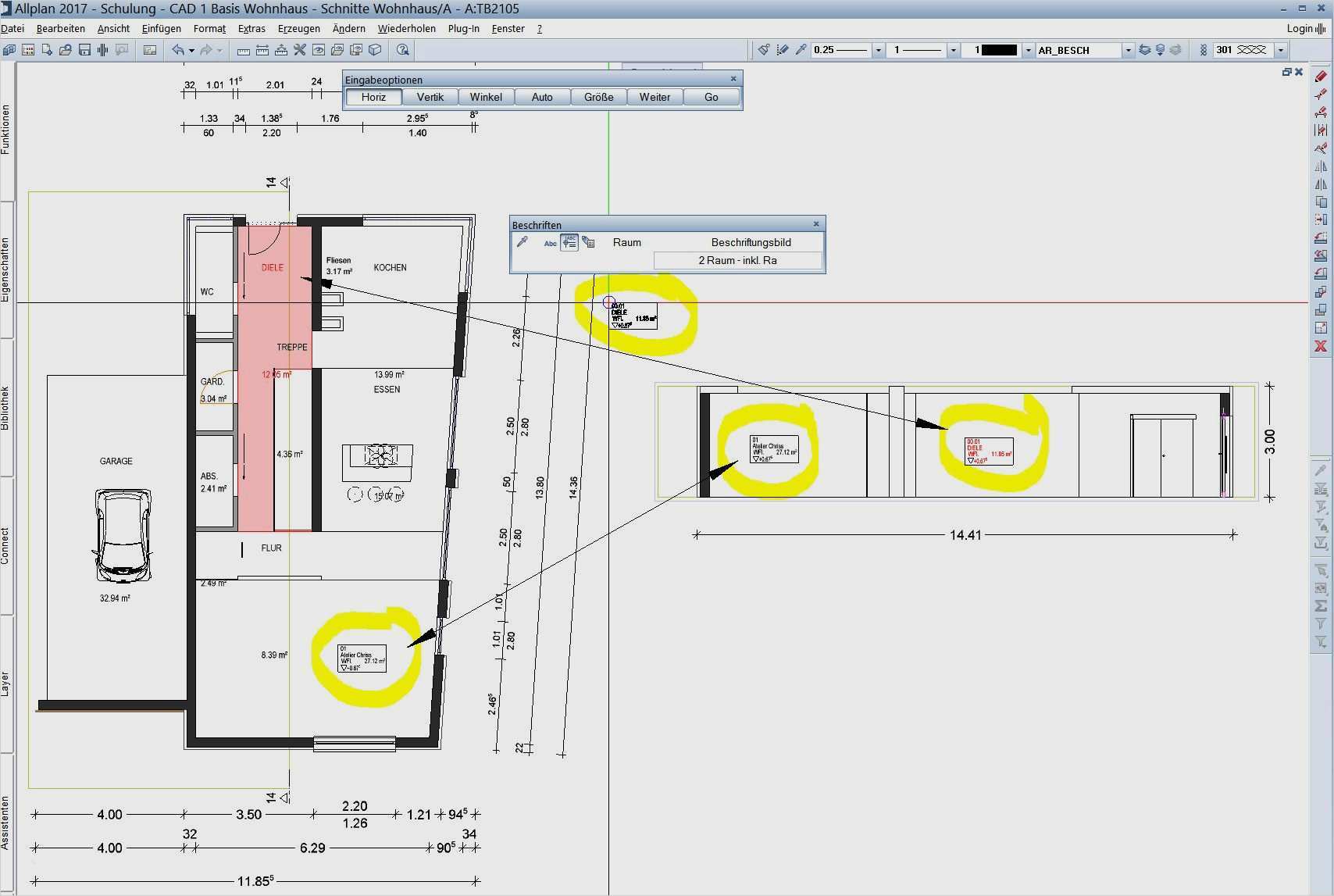Viewport: 1334px width, 896px height.
Task: Click the measure ruler icon in toolbar
Action: pyautogui.click(x=244, y=50)
